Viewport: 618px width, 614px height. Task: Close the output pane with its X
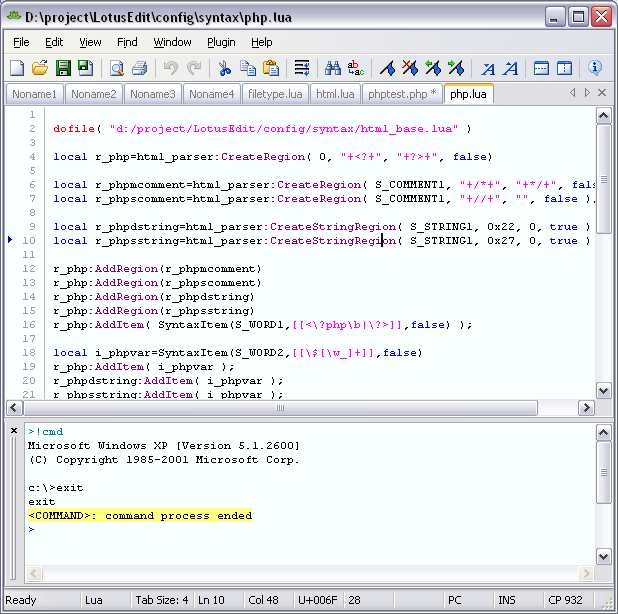pos(14,430)
